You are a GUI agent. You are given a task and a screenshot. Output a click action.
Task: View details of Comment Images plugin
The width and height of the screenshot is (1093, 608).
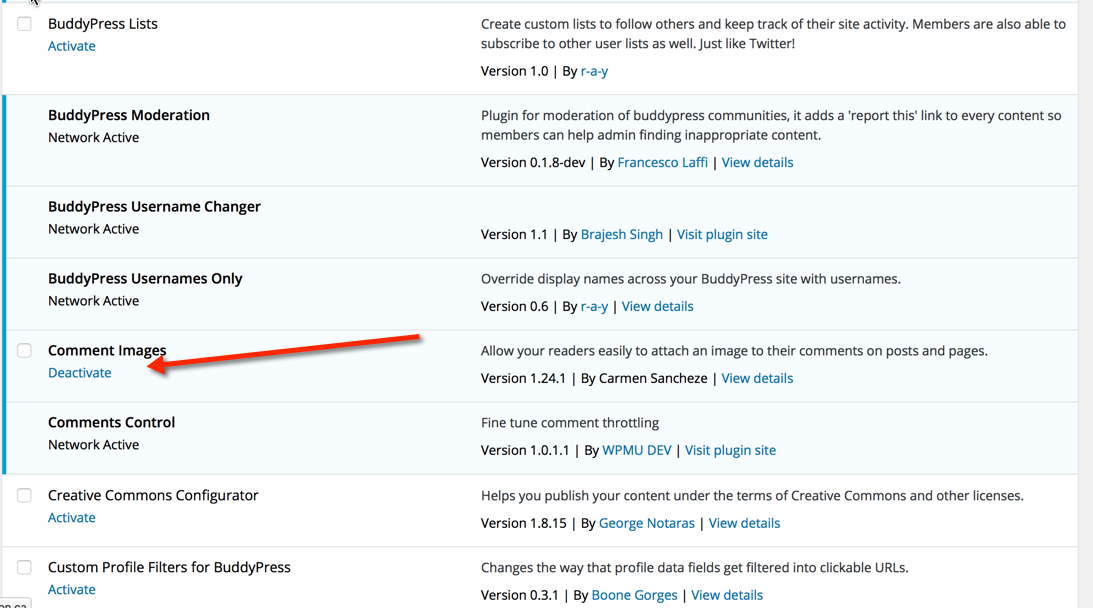click(x=757, y=378)
